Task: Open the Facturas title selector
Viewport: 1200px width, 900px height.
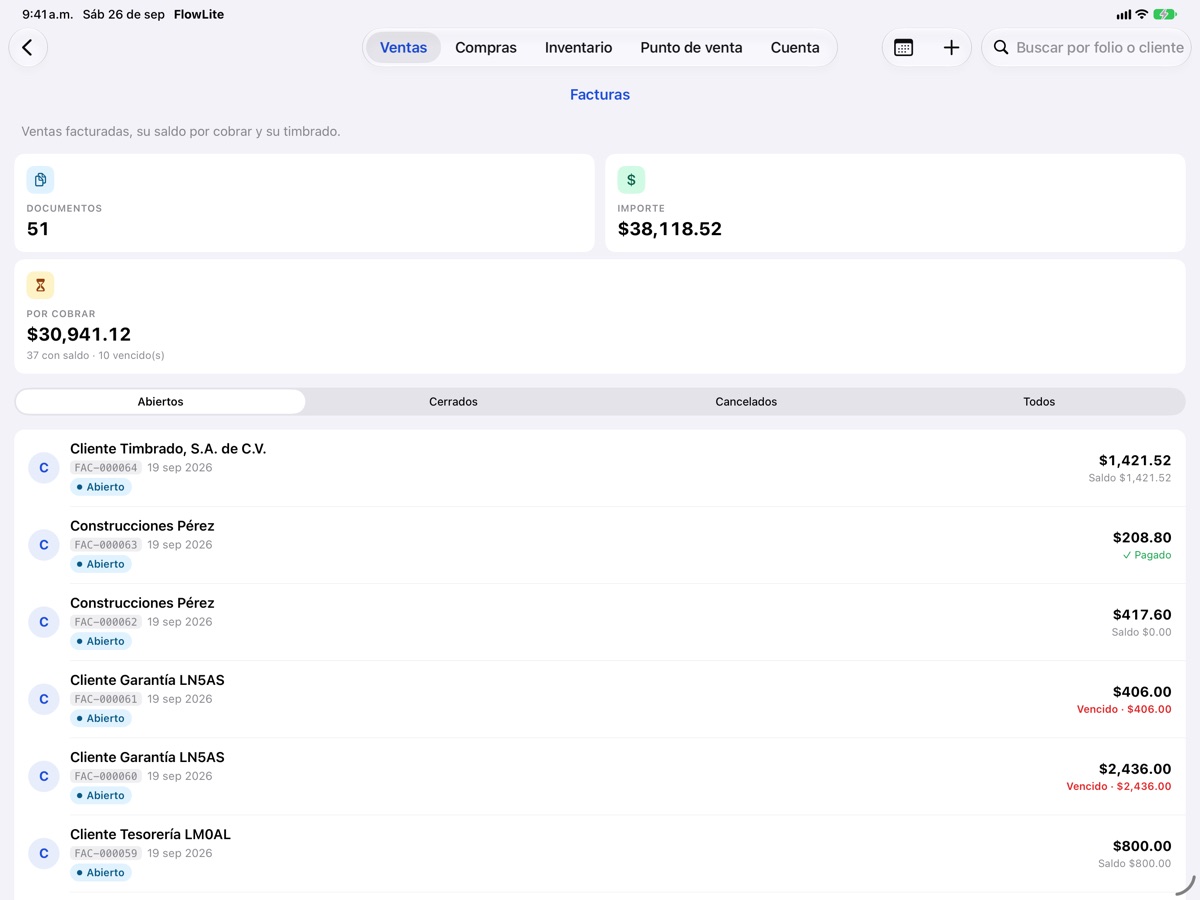Action: (600, 95)
